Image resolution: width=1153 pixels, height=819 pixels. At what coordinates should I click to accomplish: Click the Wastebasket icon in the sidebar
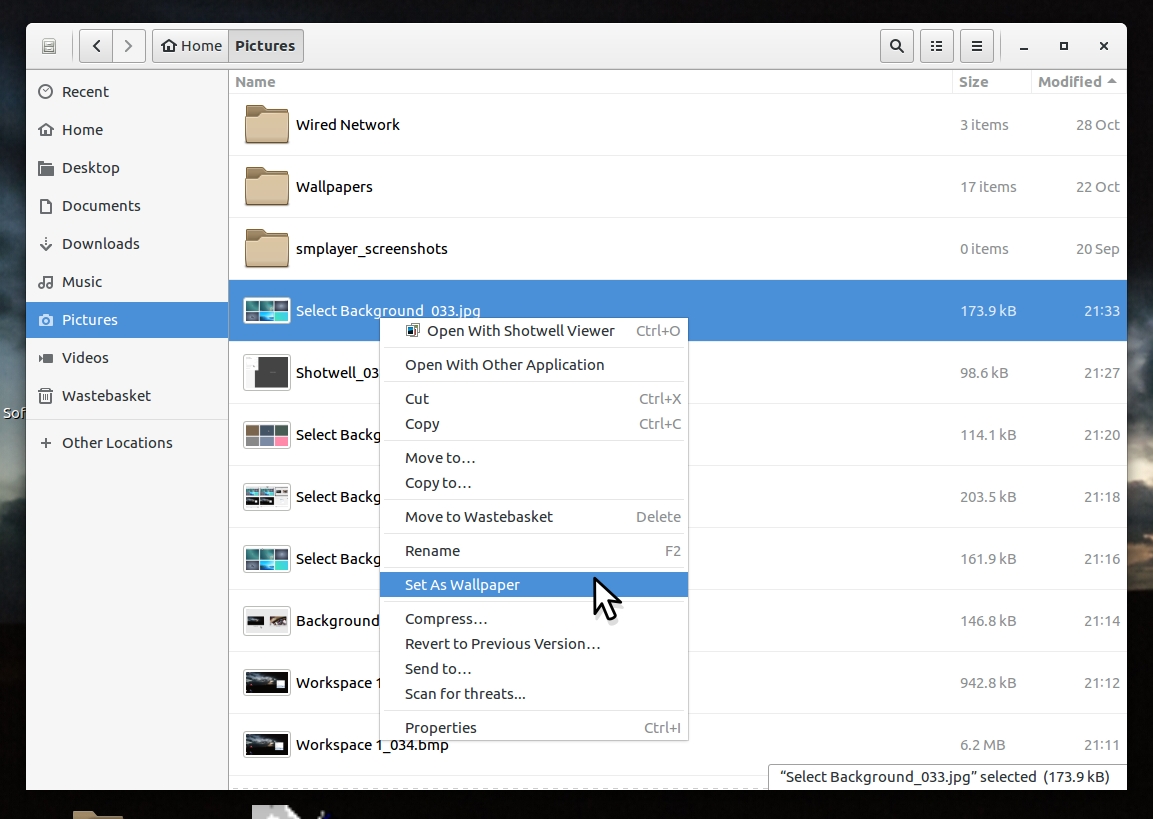[45, 396]
